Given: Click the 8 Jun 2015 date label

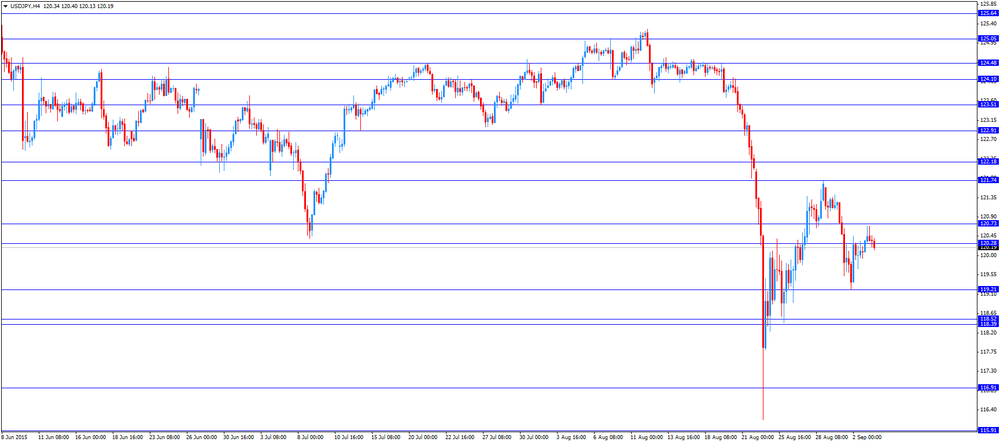Looking at the screenshot, I should click(13, 438).
